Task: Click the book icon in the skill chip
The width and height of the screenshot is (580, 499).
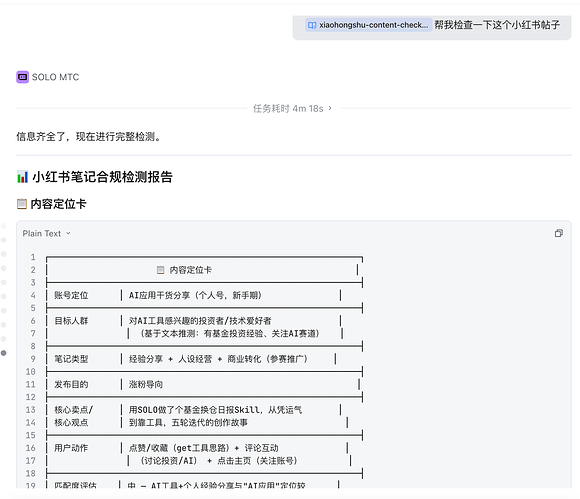Action: tap(312, 25)
